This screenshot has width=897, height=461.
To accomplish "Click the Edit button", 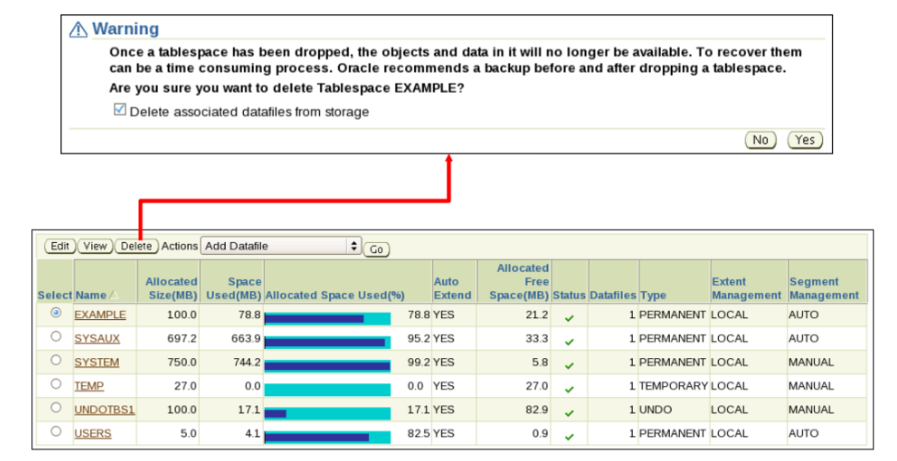I will [x=60, y=246].
